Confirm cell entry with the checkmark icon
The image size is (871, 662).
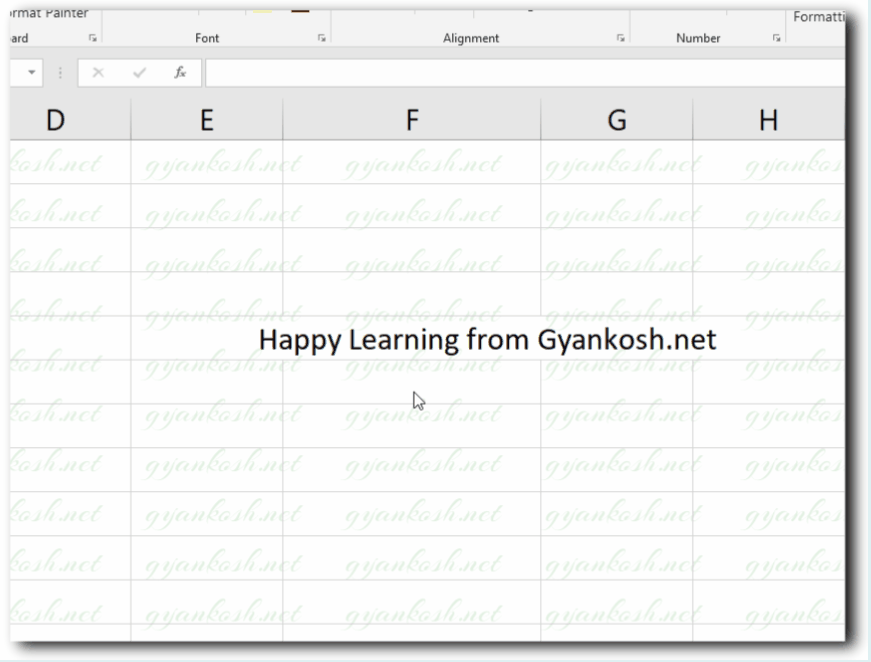pos(139,72)
